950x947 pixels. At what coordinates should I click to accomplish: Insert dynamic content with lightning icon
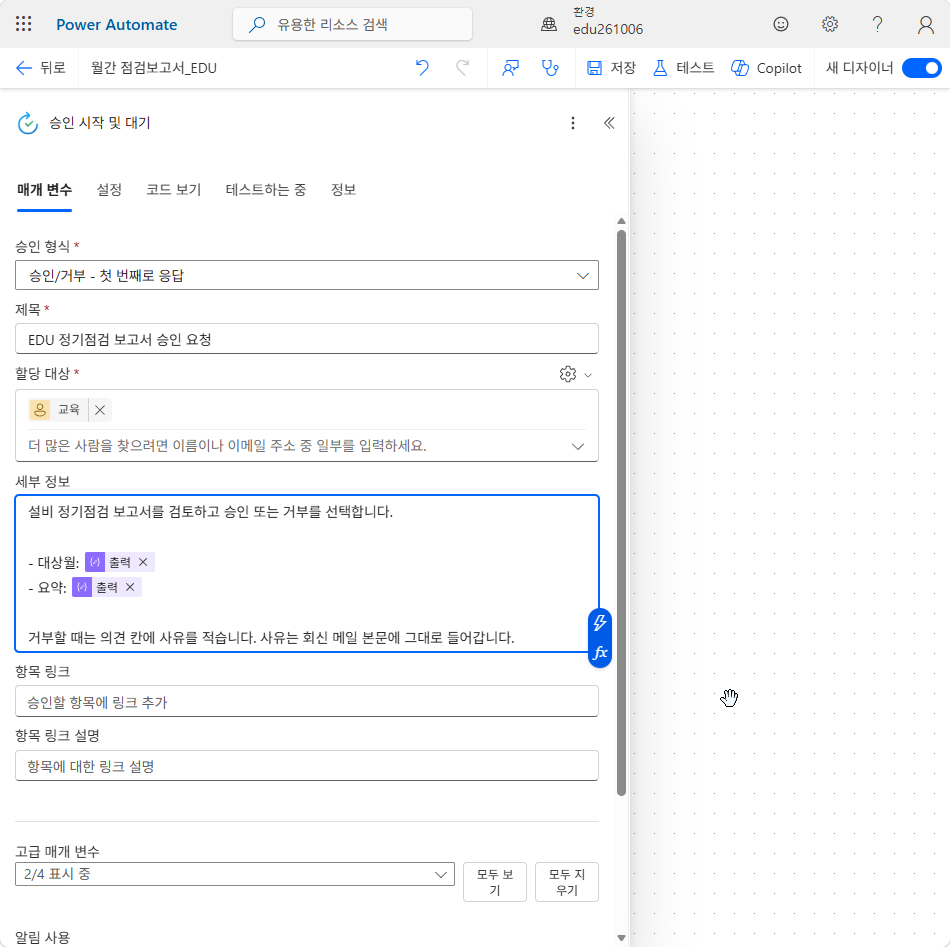tap(599, 623)
